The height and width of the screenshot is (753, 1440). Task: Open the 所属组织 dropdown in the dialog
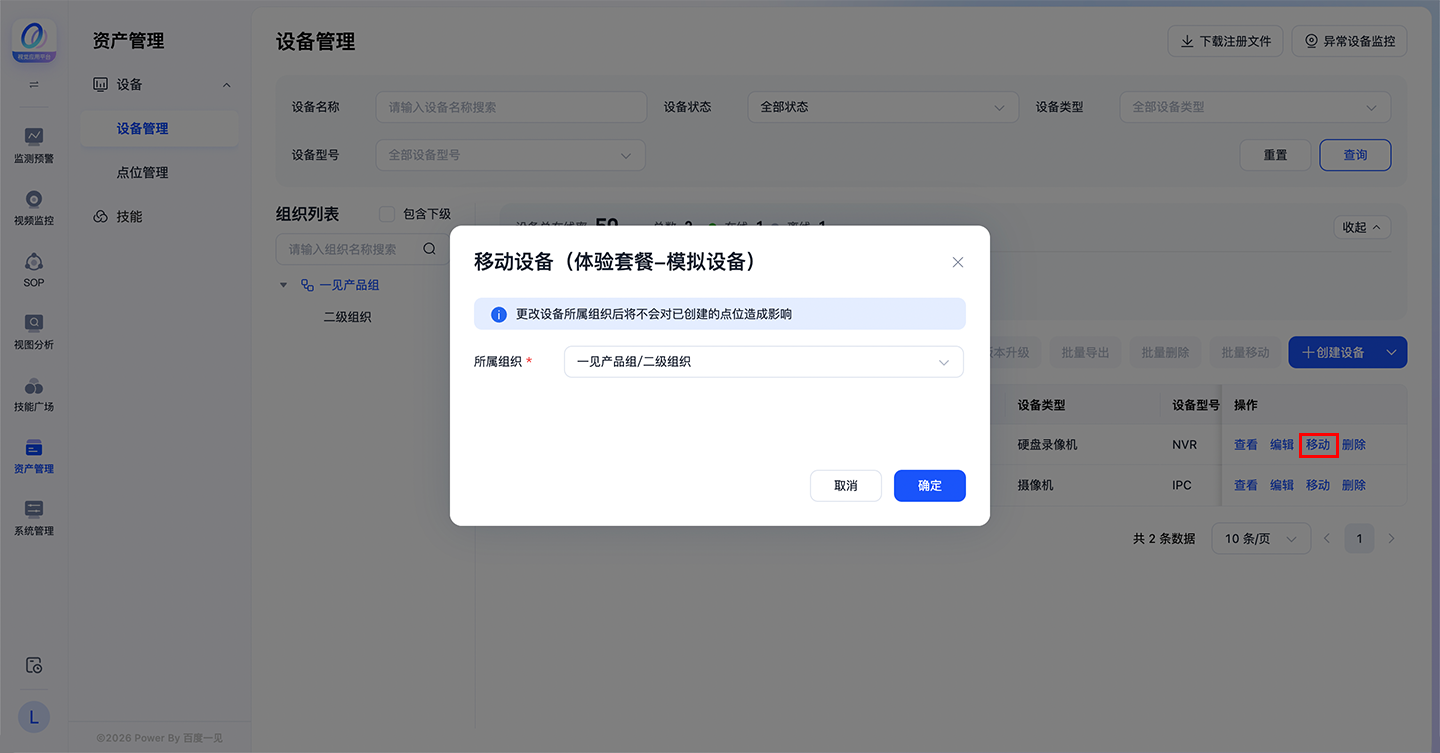click(x=764, y=362)
